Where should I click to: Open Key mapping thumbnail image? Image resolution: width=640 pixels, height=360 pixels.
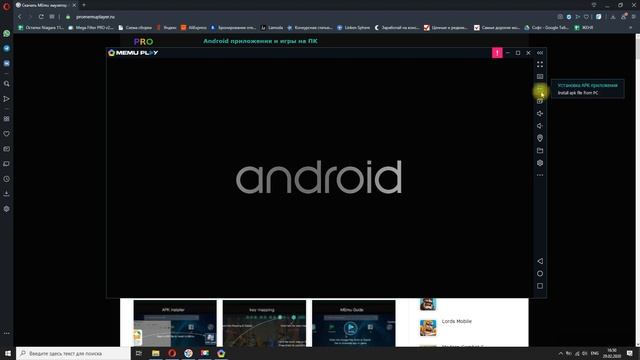pos(264,323)
